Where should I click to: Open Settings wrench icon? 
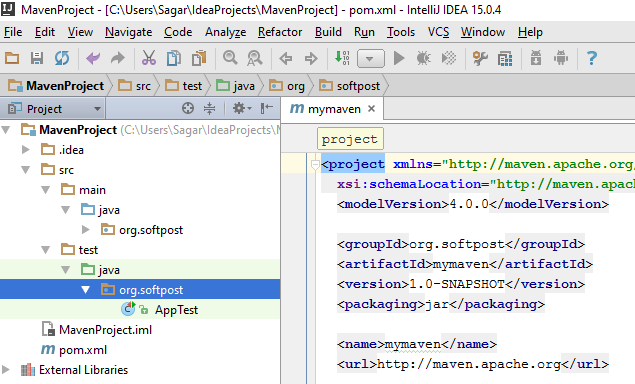tap(480, 58)
